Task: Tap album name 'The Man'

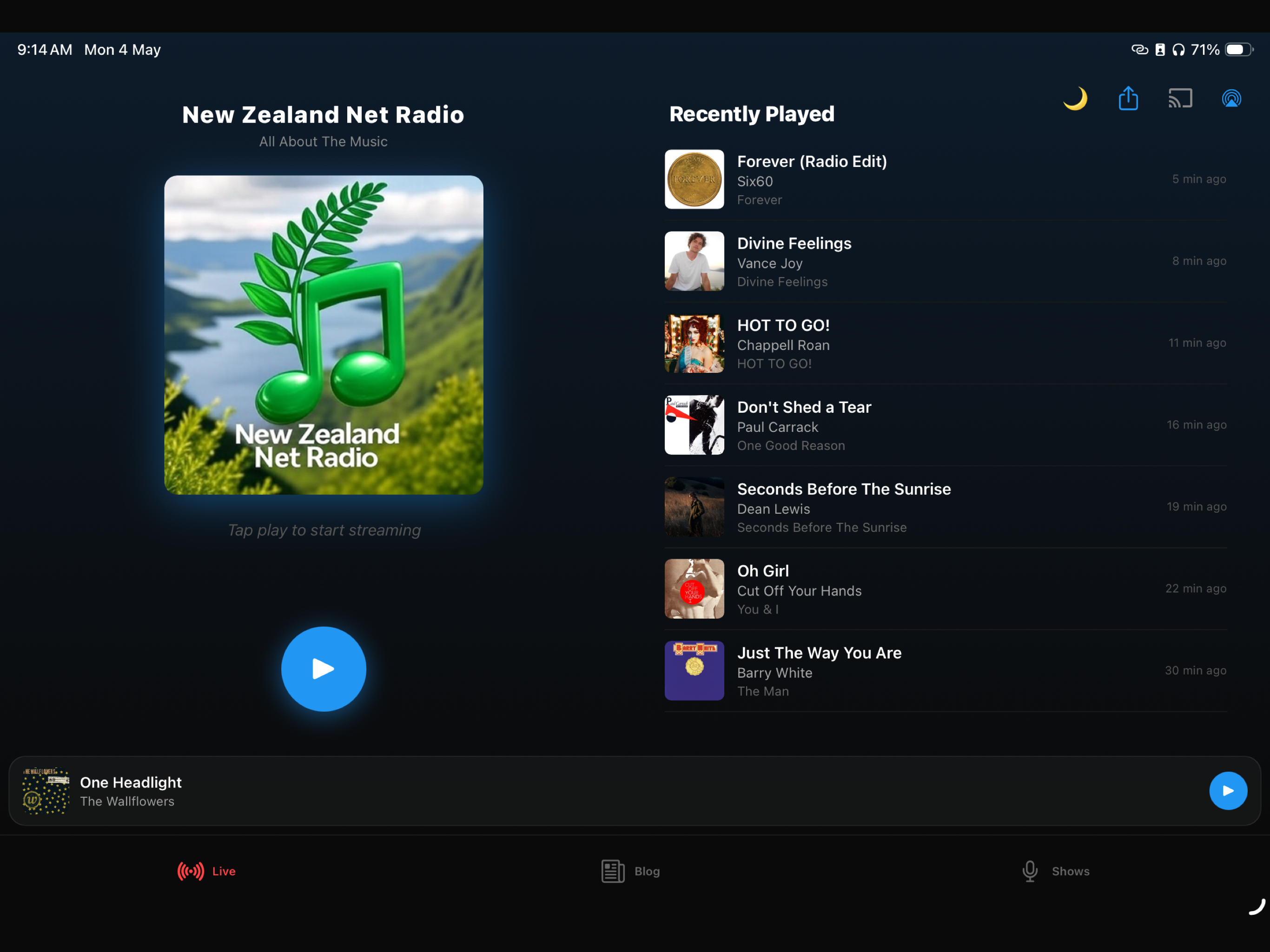Action: (x=762, y=691)
